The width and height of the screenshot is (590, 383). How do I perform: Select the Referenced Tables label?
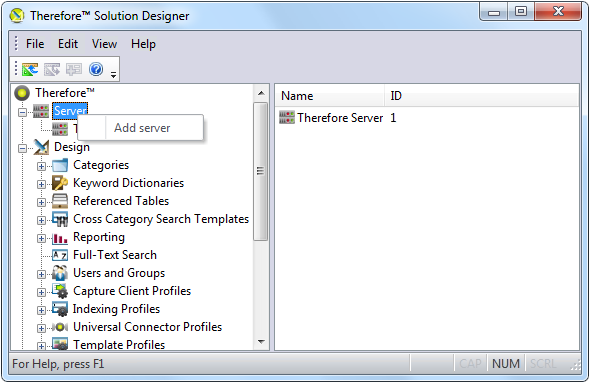click(x=121, y=201)
